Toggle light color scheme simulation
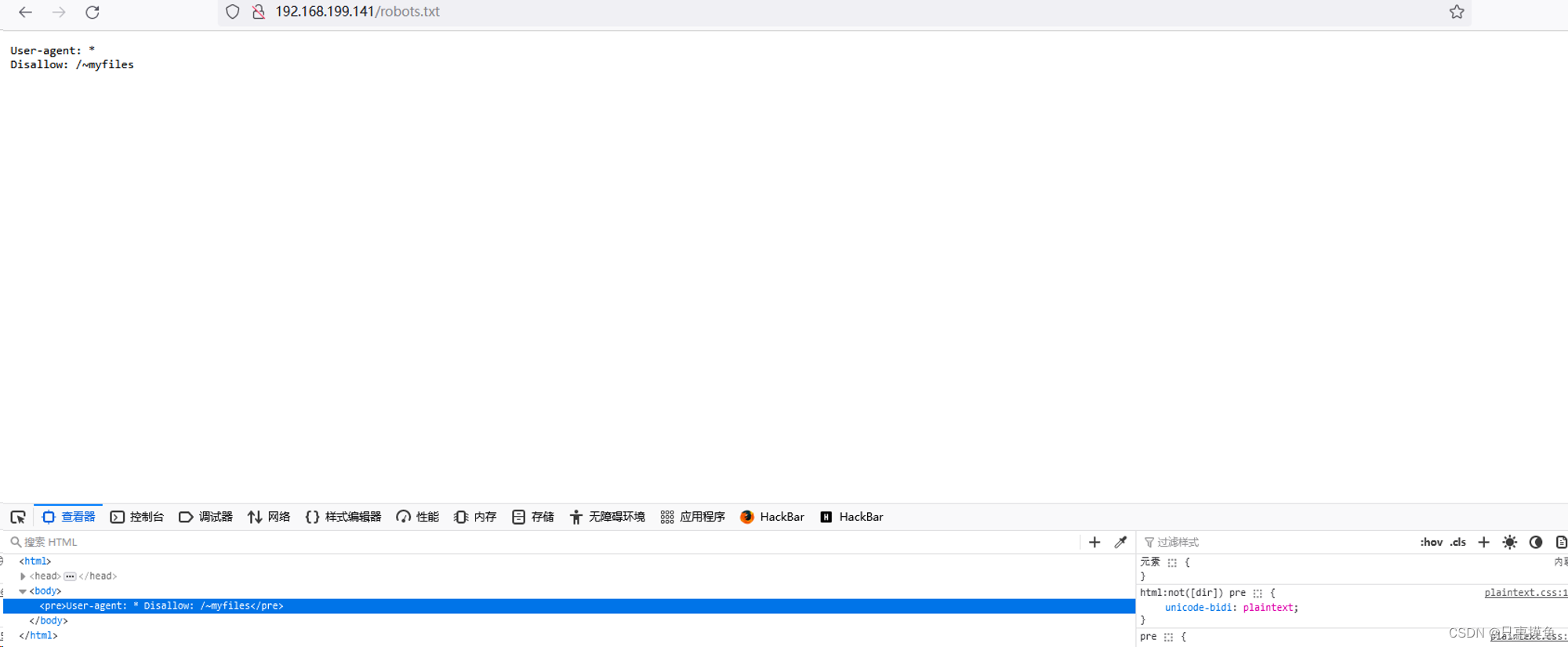 pyautogui.click(x=1509, y=542)
